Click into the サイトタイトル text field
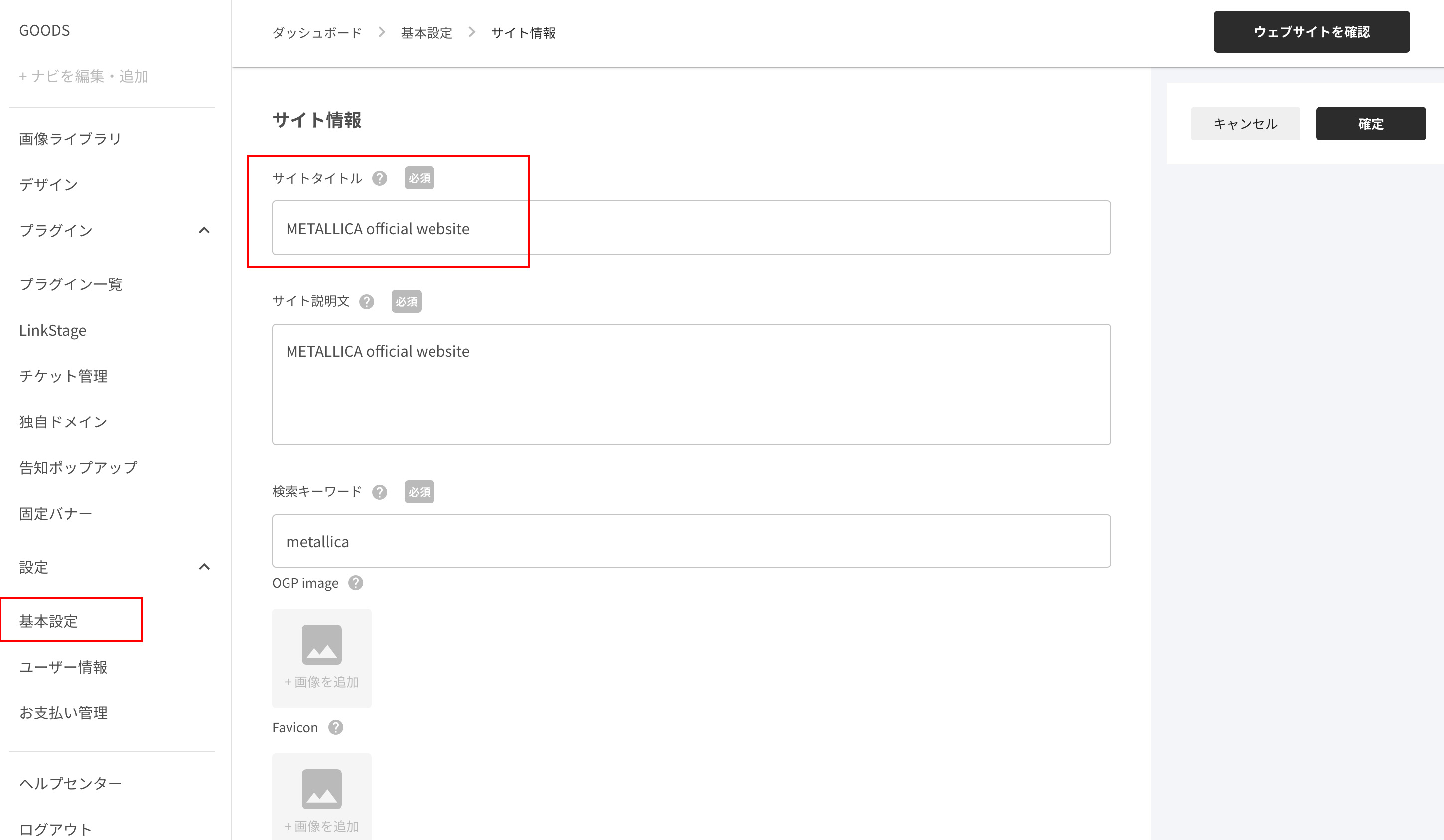The image size is (1444, 840). 691,228
